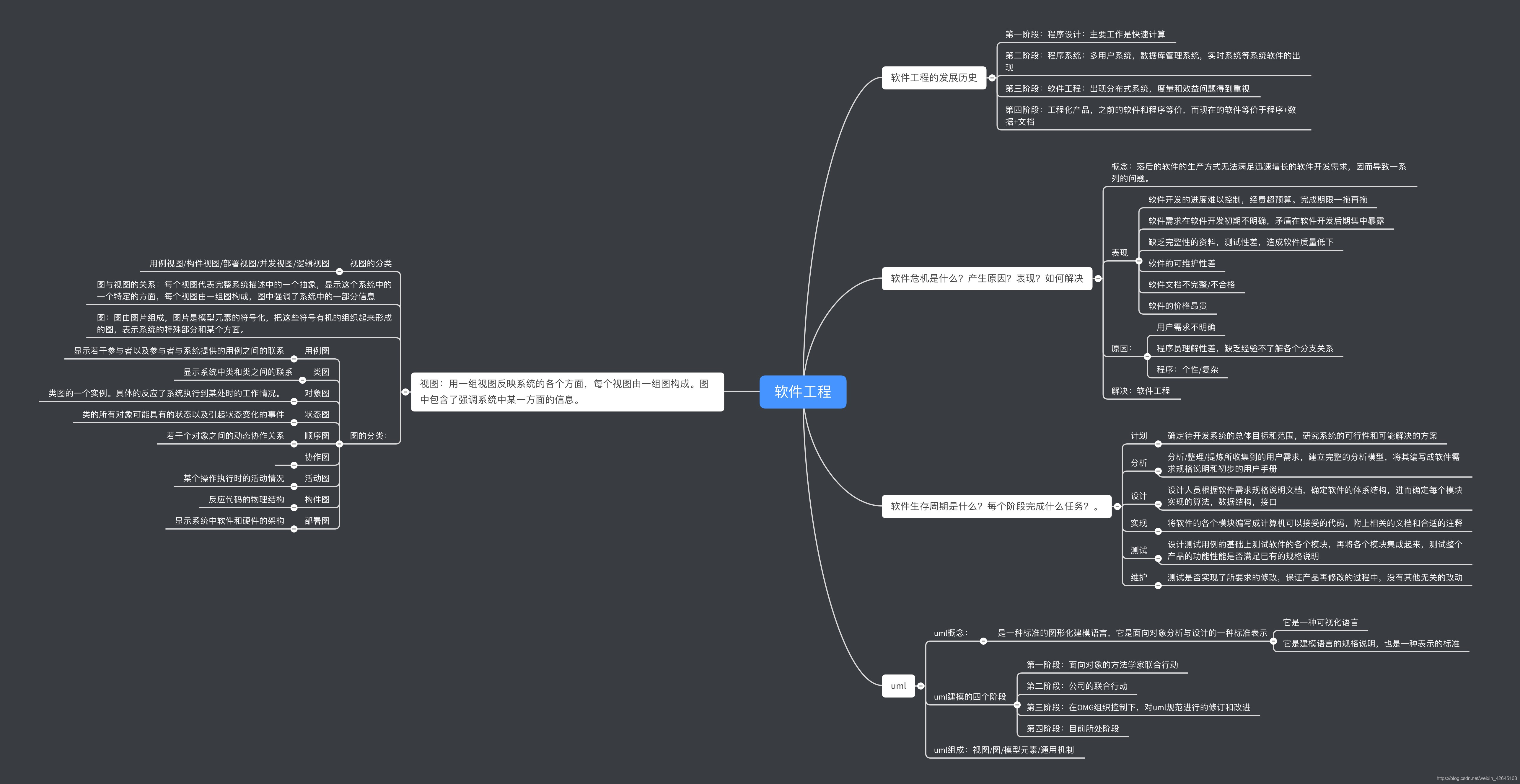1520x784 pixels.
Task: Collapse the 维护 phase toggle
Action: (x=1158, y=586)
